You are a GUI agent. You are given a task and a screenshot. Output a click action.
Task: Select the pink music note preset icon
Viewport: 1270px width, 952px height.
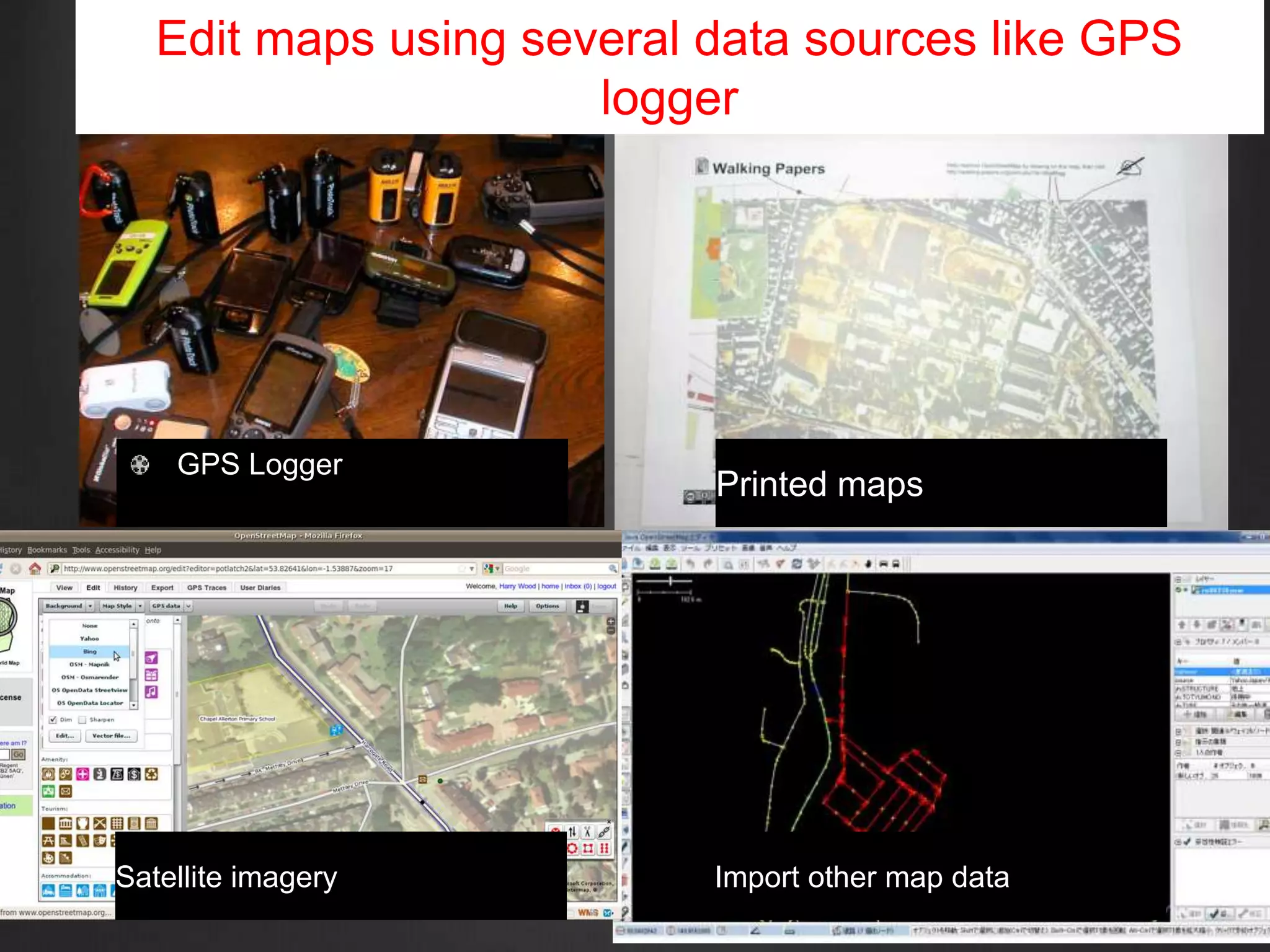click(x=151, y=691)
